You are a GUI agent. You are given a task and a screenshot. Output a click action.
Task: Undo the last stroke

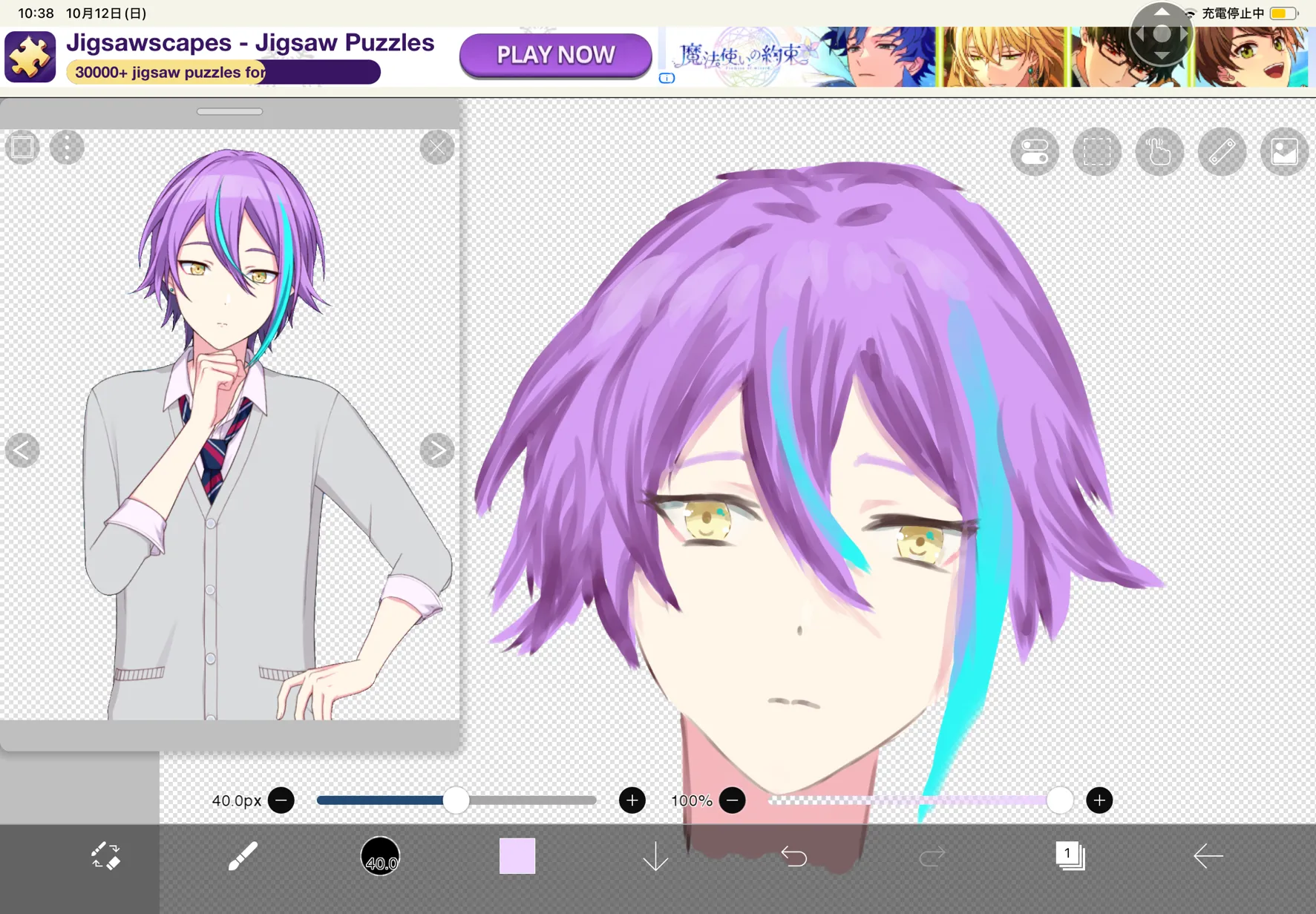793,857
